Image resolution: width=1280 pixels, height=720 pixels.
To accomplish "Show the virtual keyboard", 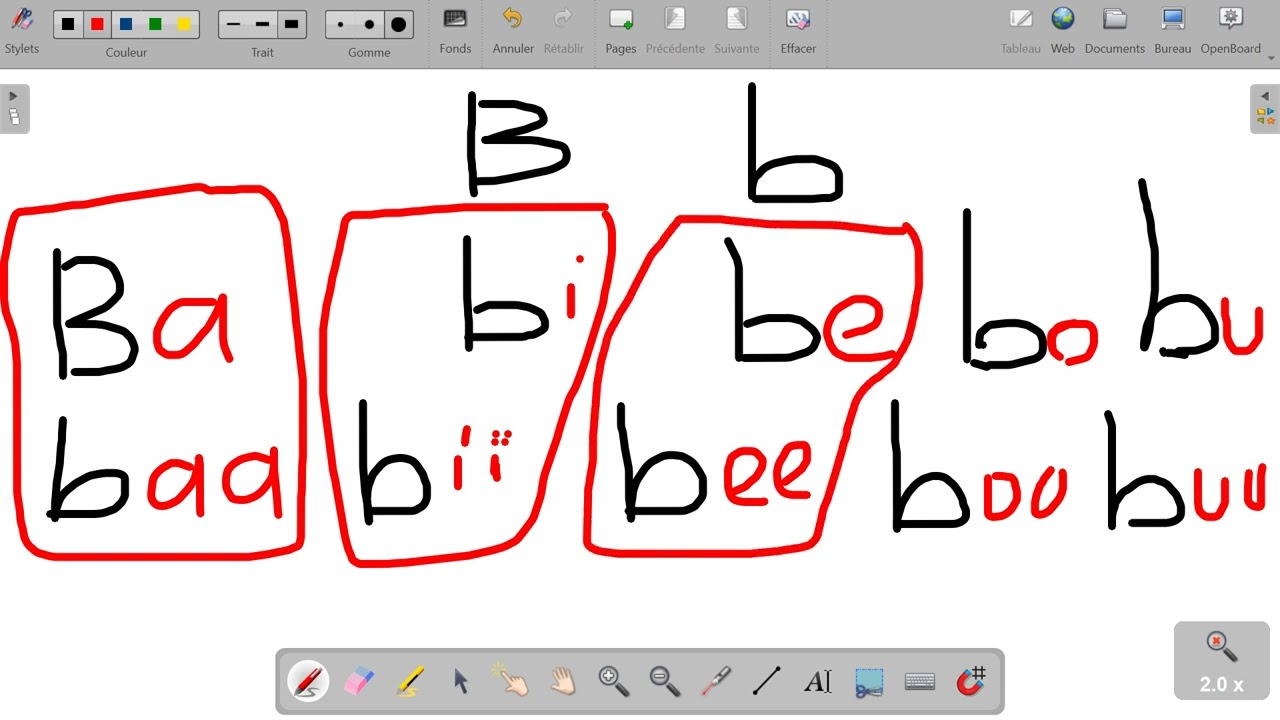I will (x=919, y=682).
